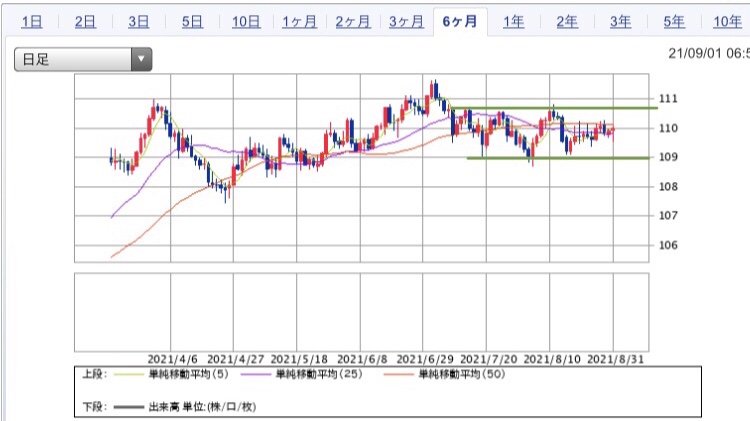Click the 2021/4/6 date axis label
This screenshot has height=421, width=750.
point(172,359)
